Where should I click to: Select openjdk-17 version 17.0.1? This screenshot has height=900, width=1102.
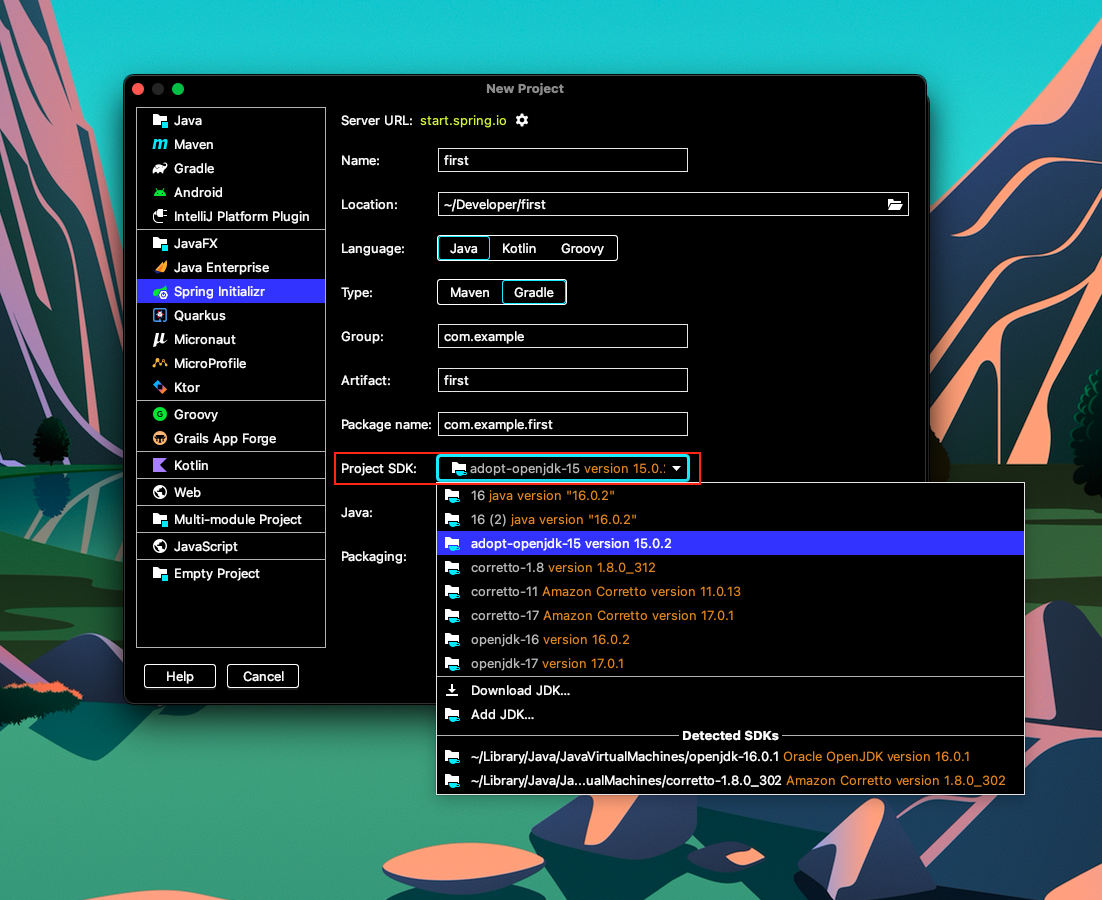[730, 663]
